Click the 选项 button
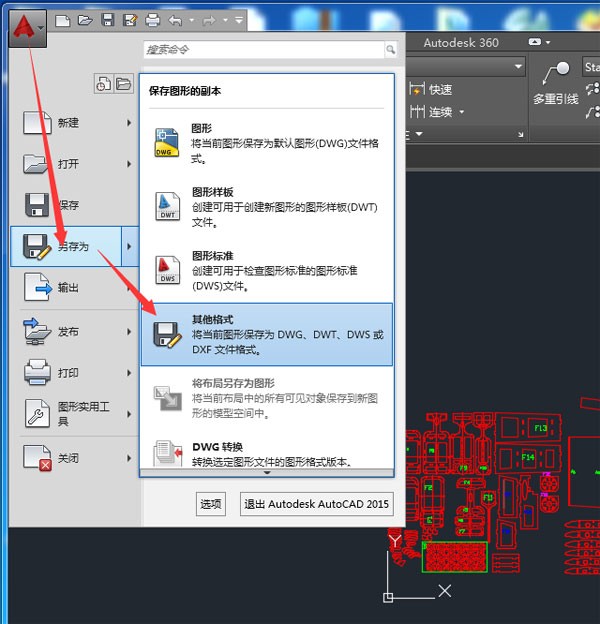The width and height of the screenshot is (600, 624). click(210, 504)
